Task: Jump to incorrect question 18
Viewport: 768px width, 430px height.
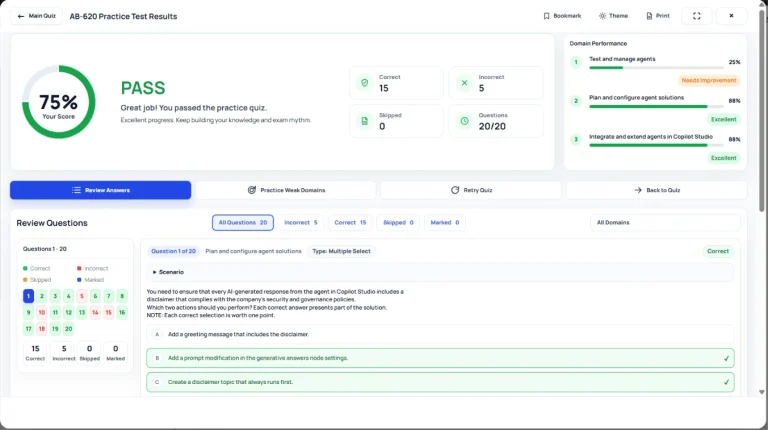Action: coord(42,329)
